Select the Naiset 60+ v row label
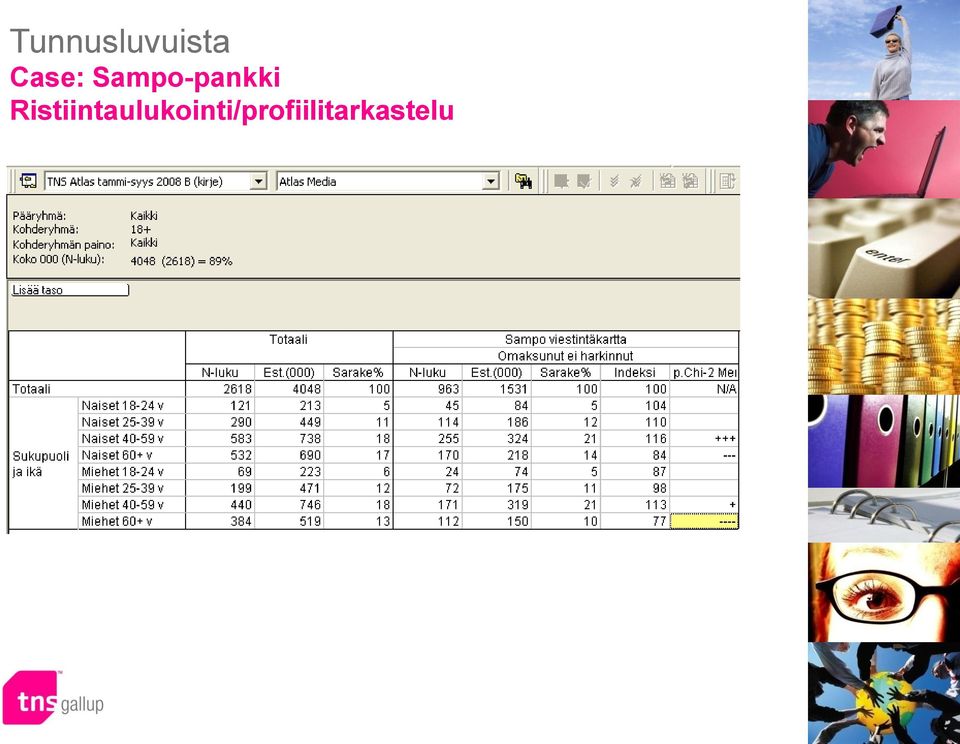Screen dimensions: 960x744 (x=132, y=455)
